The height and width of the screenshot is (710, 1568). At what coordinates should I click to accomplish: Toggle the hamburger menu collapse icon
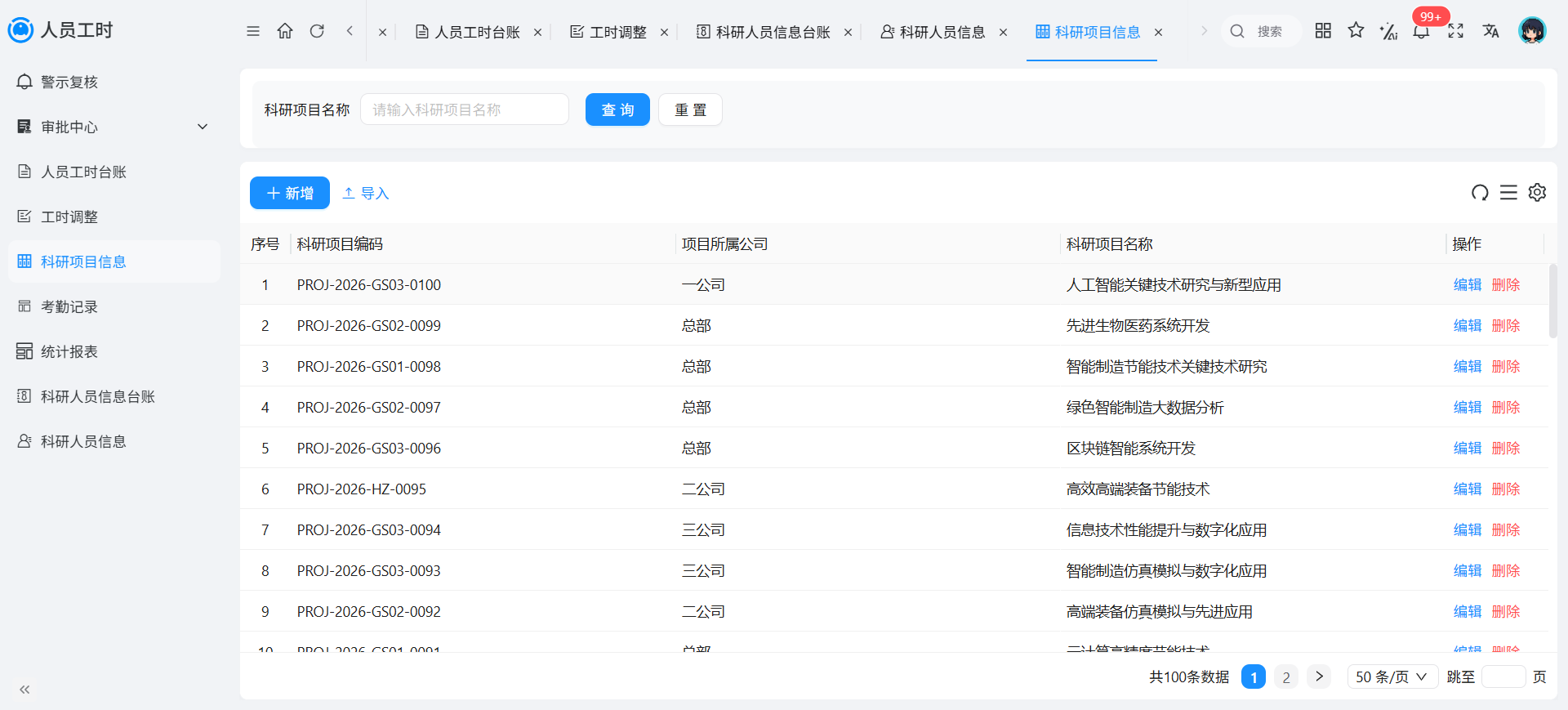(253, 31)
